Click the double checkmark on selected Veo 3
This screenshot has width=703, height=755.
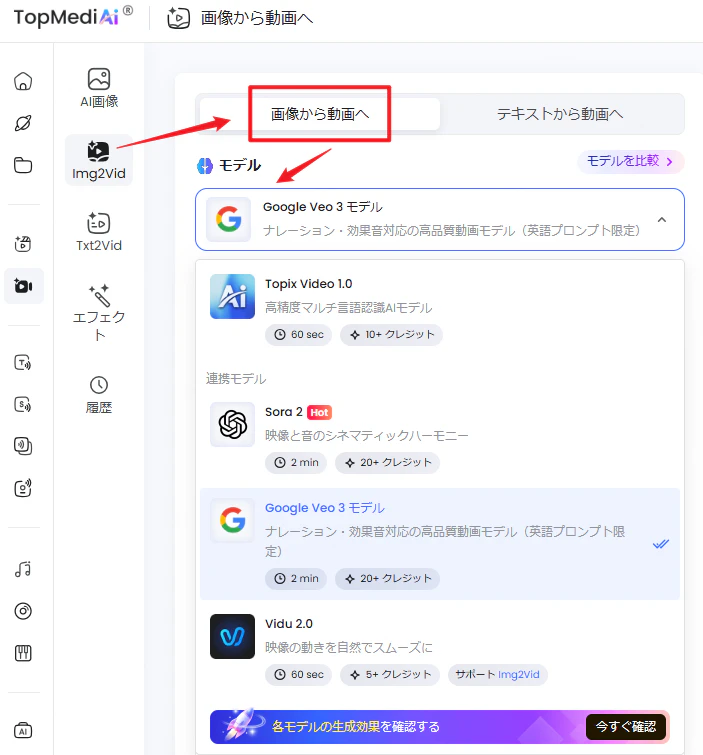pyautogui.click(x=661, y=544)
